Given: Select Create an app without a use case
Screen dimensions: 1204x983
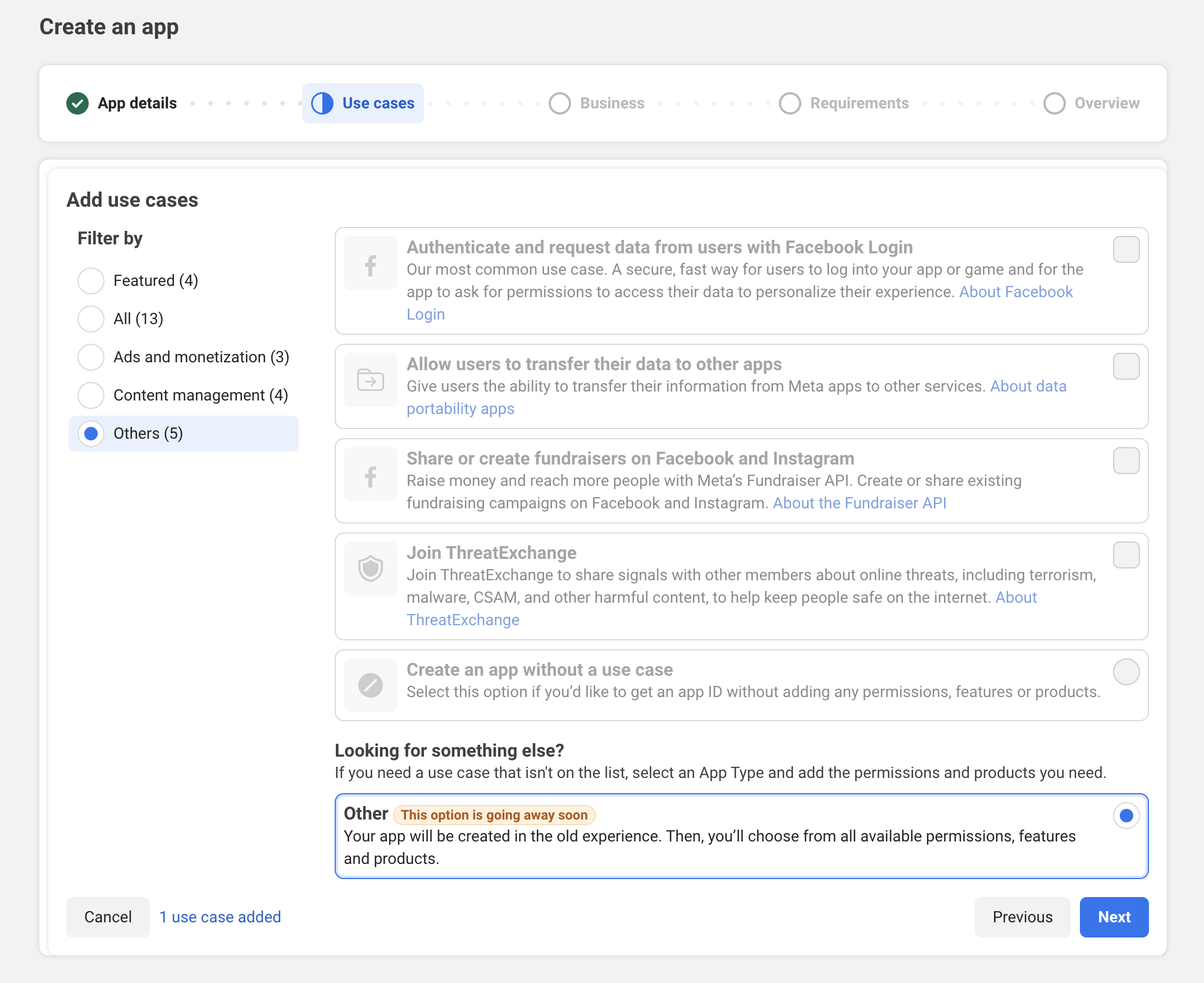Looking at the screenshot, I should point(1125,672).
